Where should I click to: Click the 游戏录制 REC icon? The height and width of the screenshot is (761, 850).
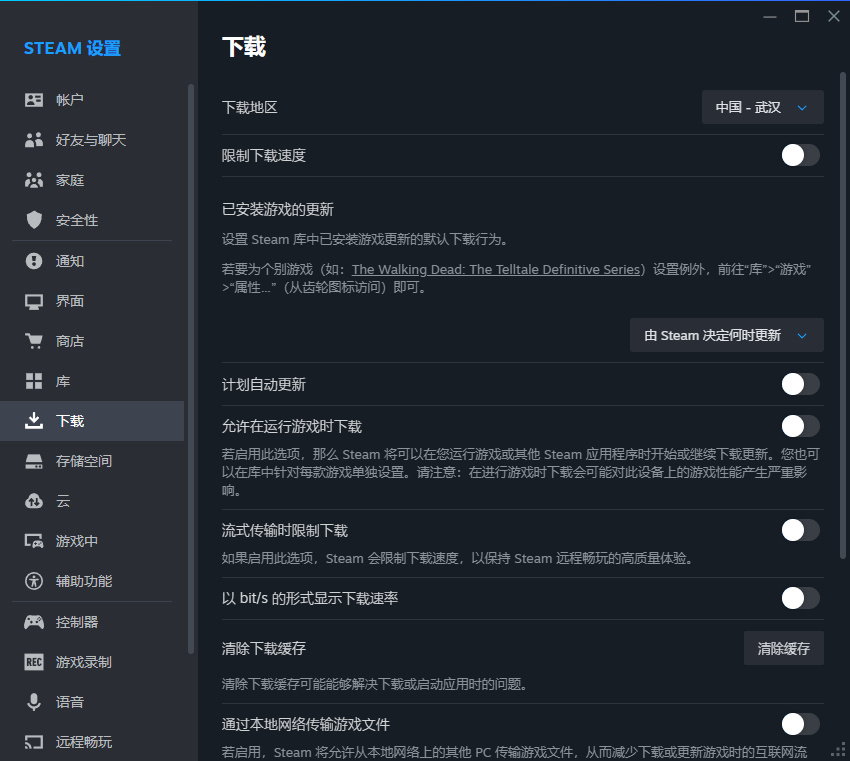(x=34, y=662)
